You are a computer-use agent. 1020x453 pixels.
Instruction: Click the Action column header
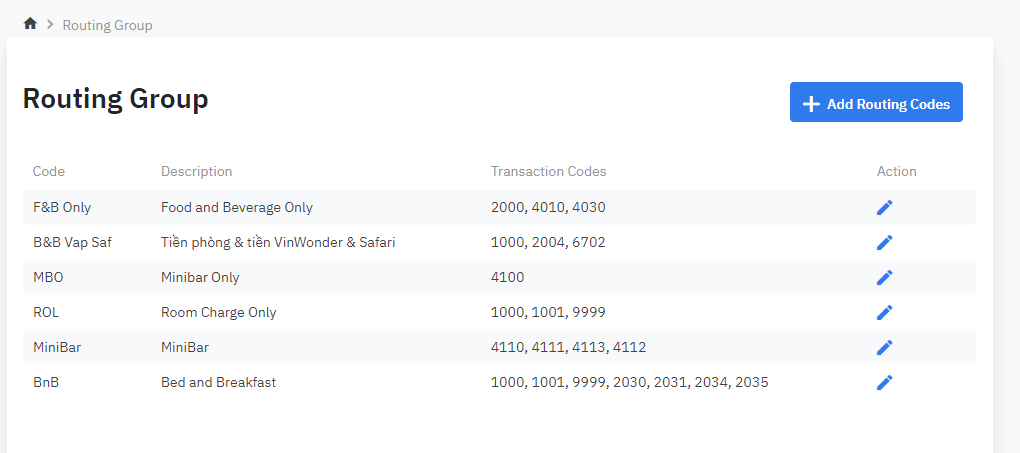896,171
